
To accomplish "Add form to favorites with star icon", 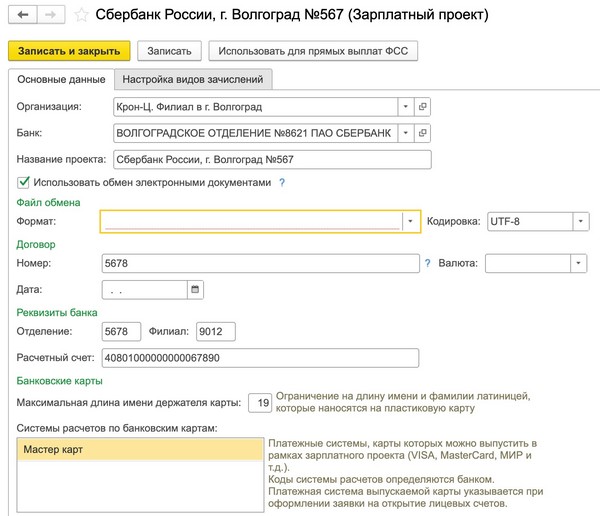I will click(x=78, y=17).
